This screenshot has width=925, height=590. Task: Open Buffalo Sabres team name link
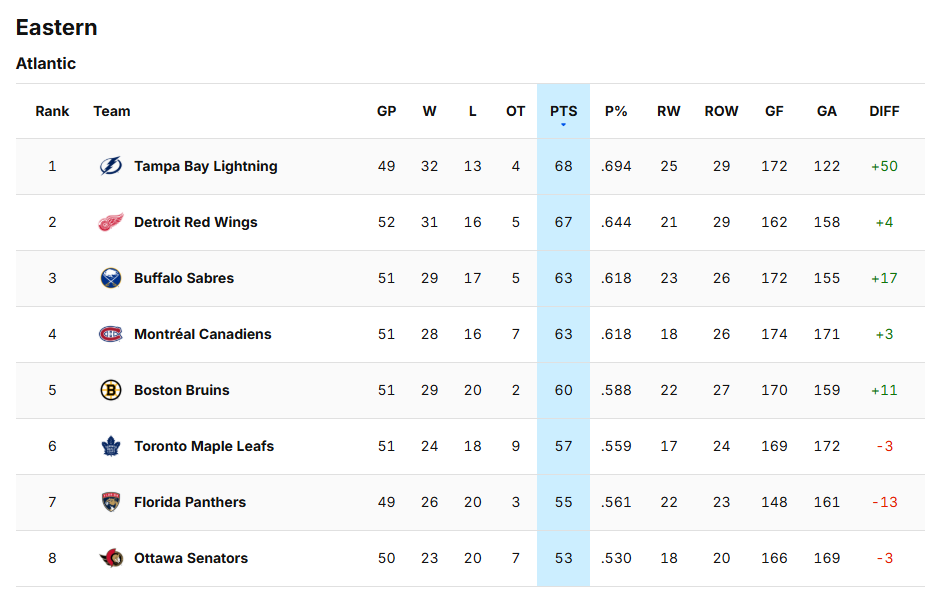(184, 279)
